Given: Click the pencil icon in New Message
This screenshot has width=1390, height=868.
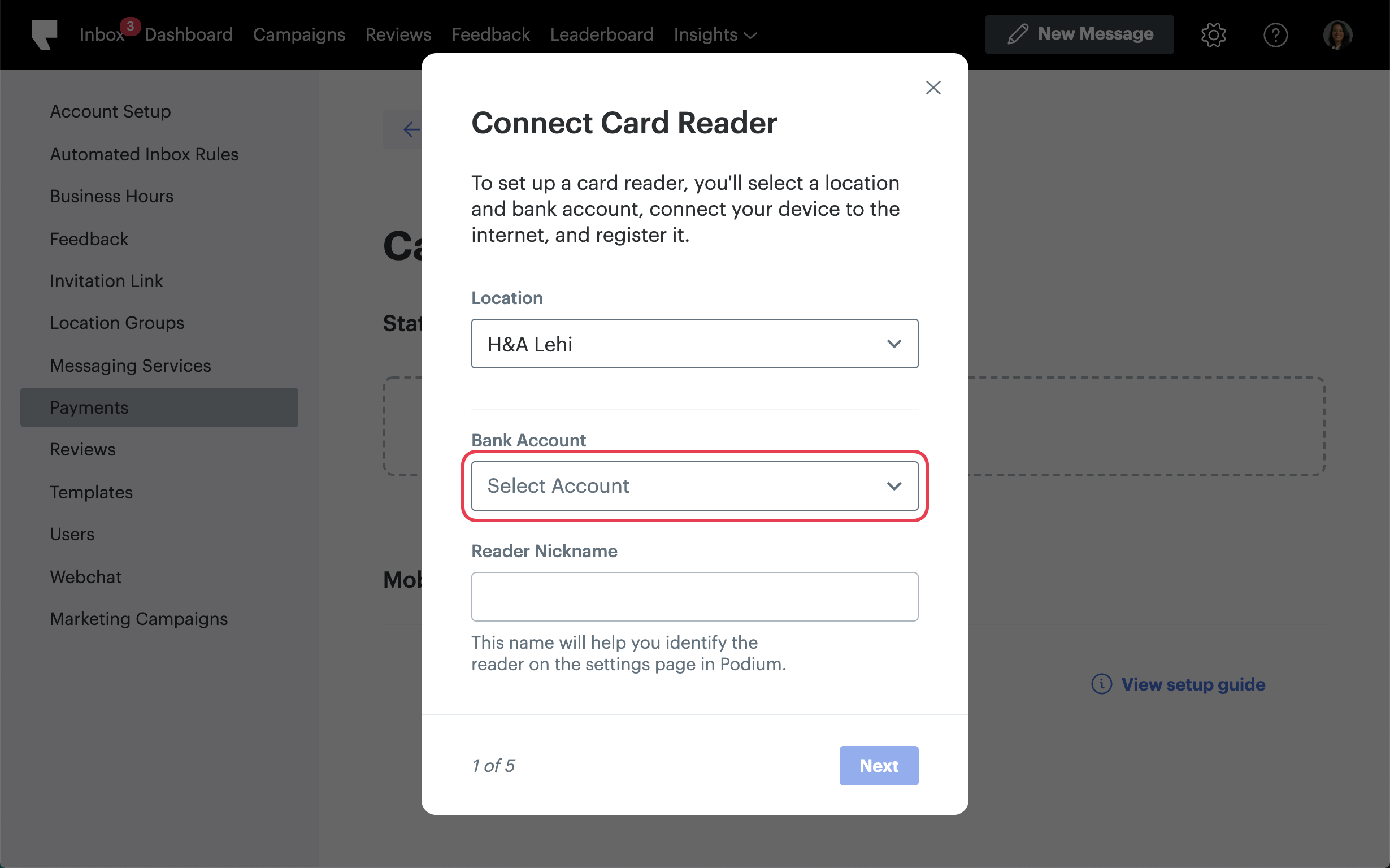Looking at the screenshot, I should [1018, 34].
